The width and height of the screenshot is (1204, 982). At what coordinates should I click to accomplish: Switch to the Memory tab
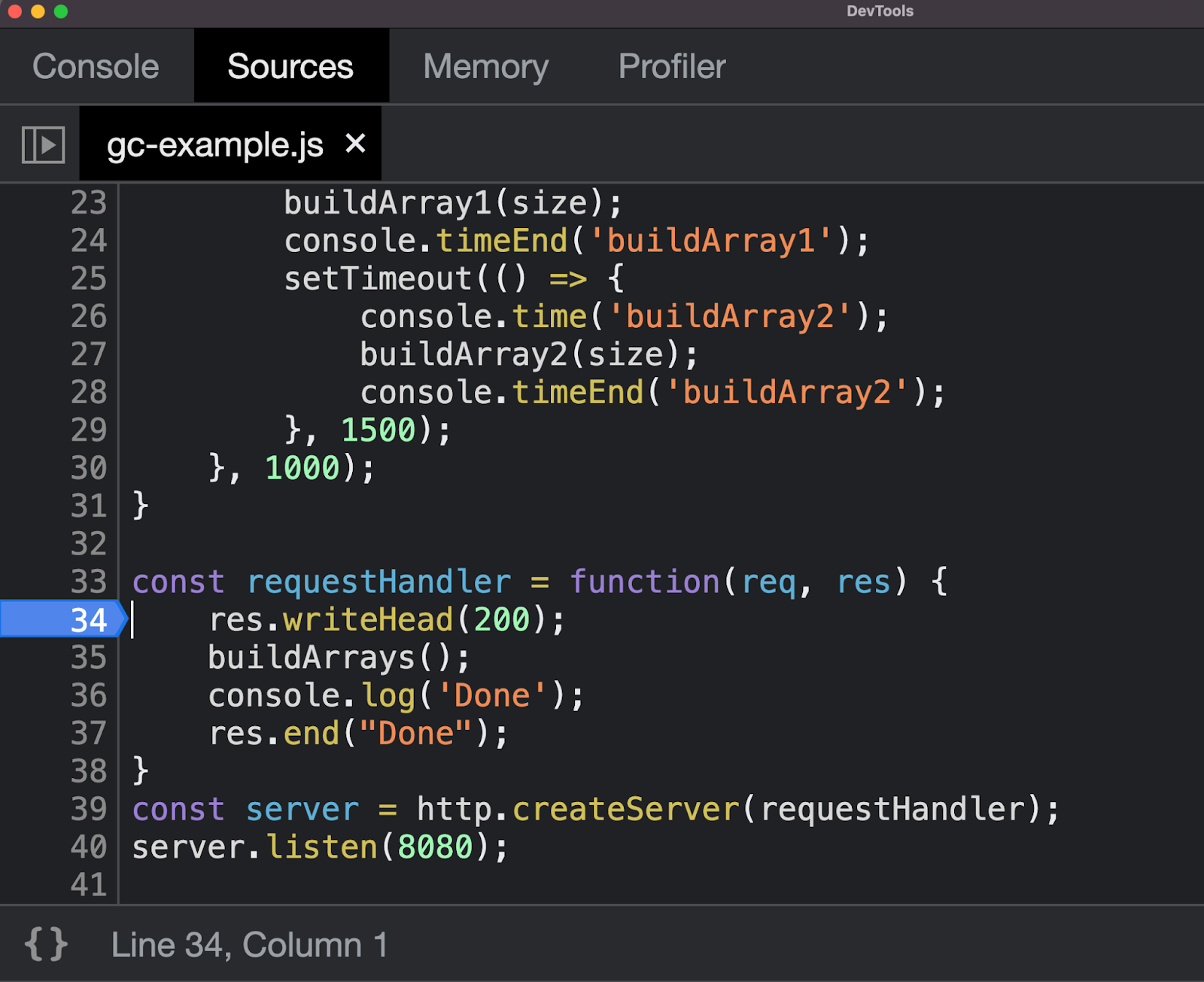485,66
